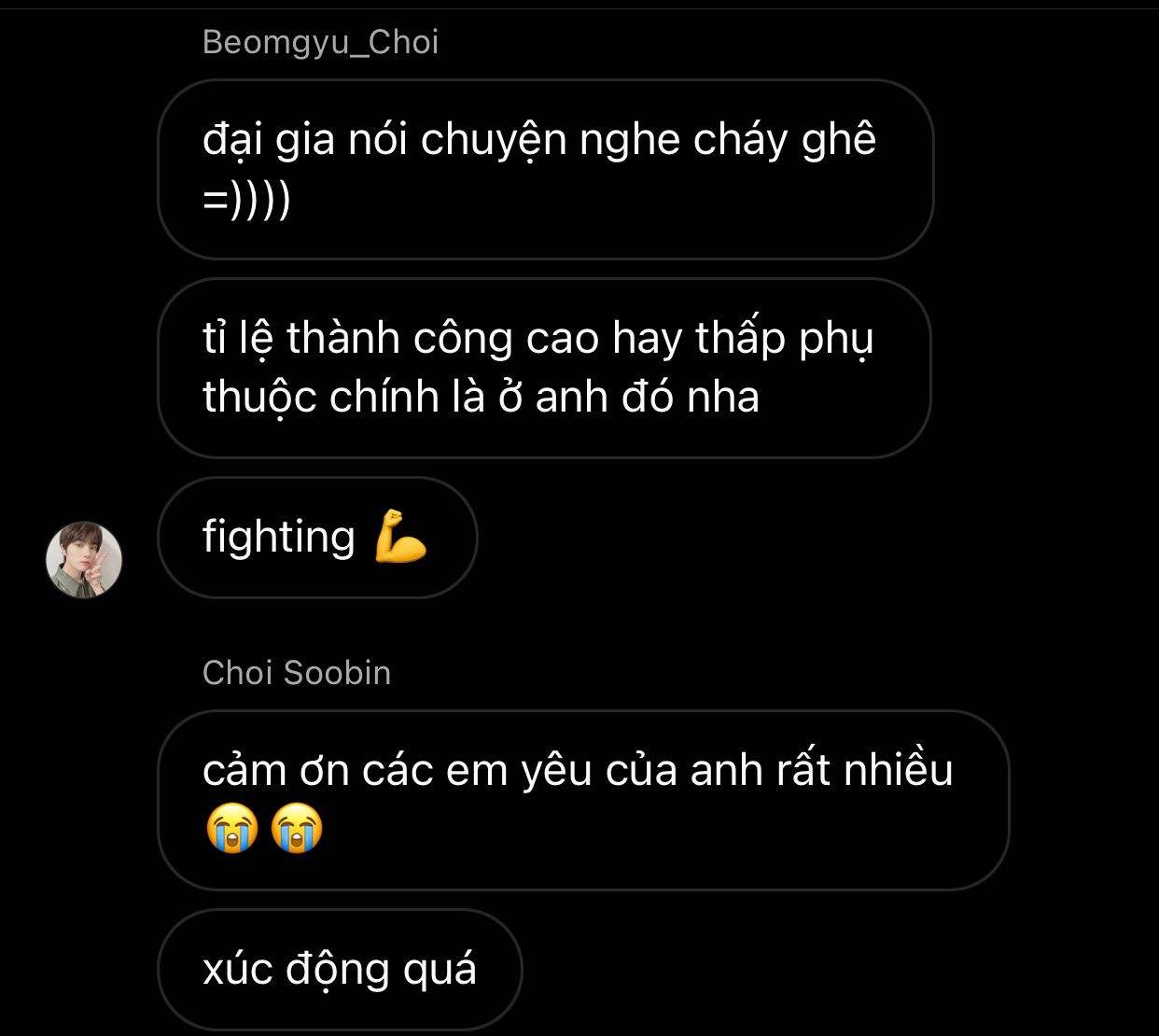Open the Choi Soobin sender name
The image size is (1159, 1036).
pyautogui.click(x=297, y=673)
